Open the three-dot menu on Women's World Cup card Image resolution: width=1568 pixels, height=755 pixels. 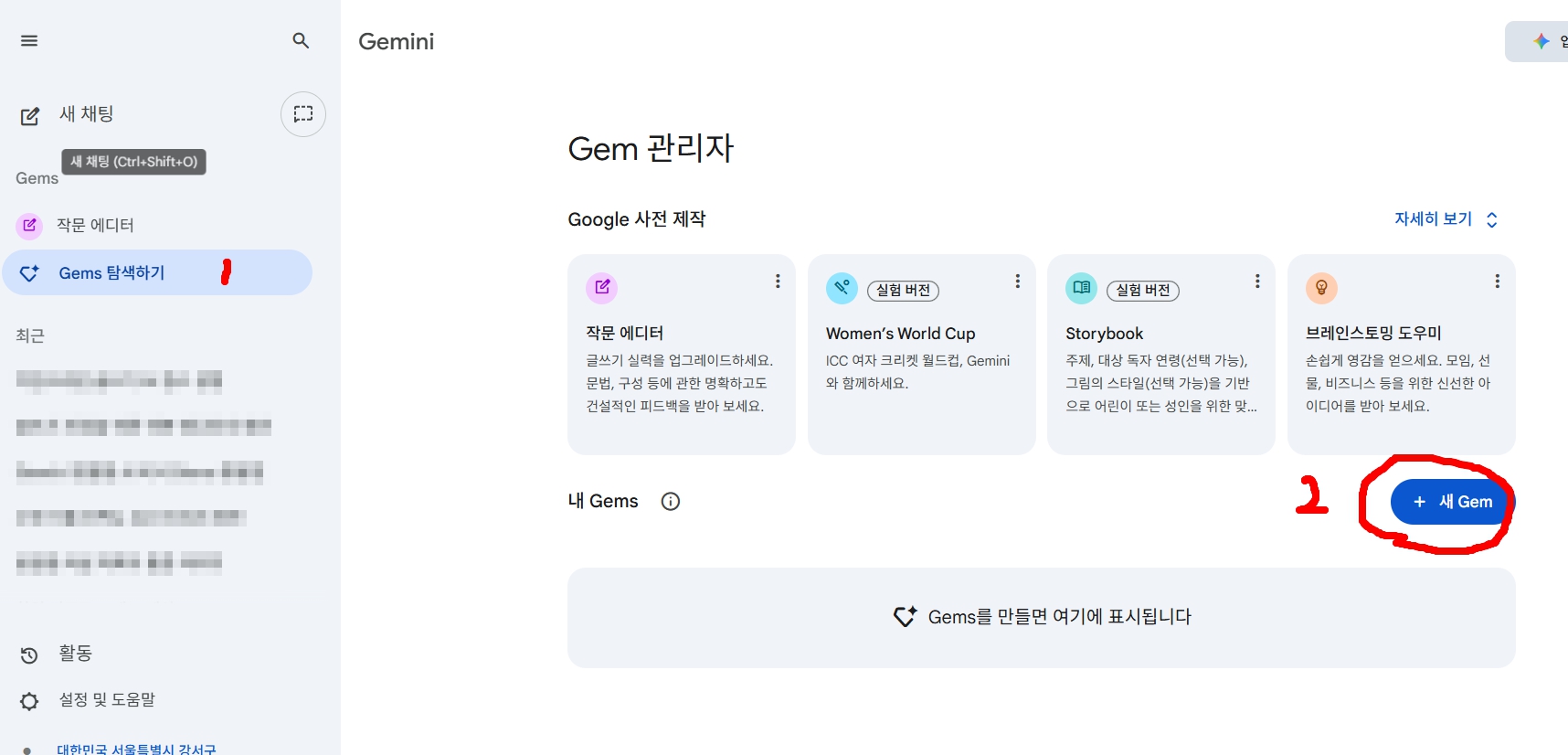[x=1017, y=282]
